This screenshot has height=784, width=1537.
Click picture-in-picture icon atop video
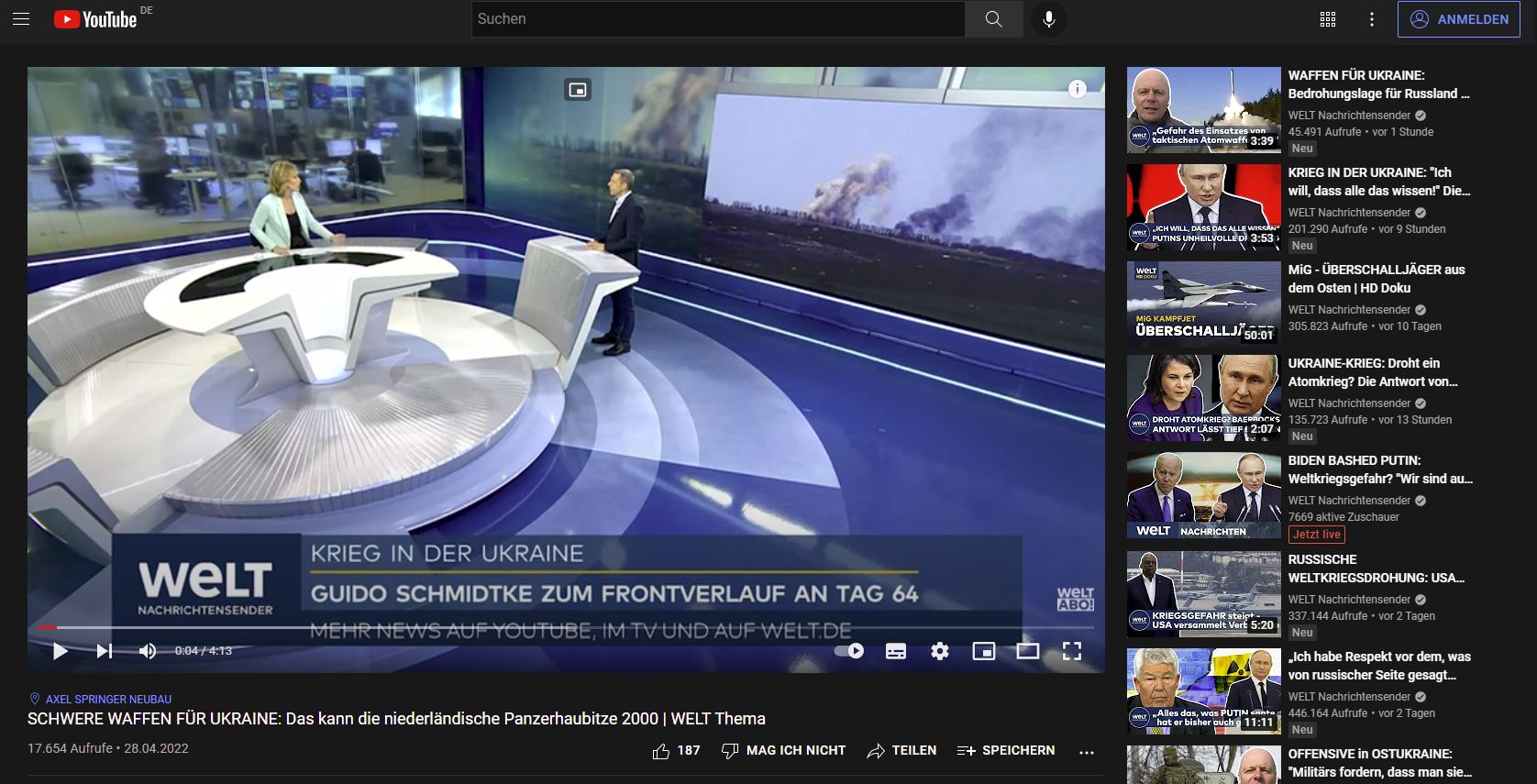click(x=578, y=90)
